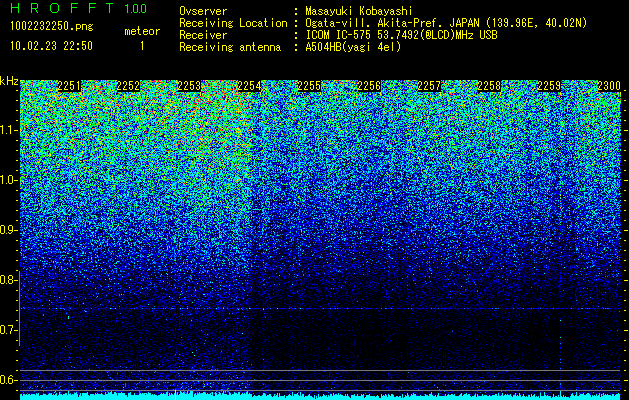Click the meteor count value 1
The width and height of the screenshot is (629, 400).
click(142, 46)
